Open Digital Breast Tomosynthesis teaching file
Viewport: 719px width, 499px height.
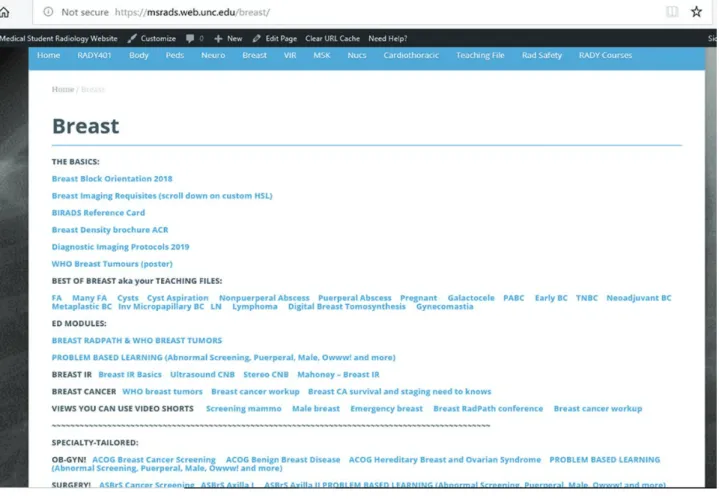[x=347, y=306]
